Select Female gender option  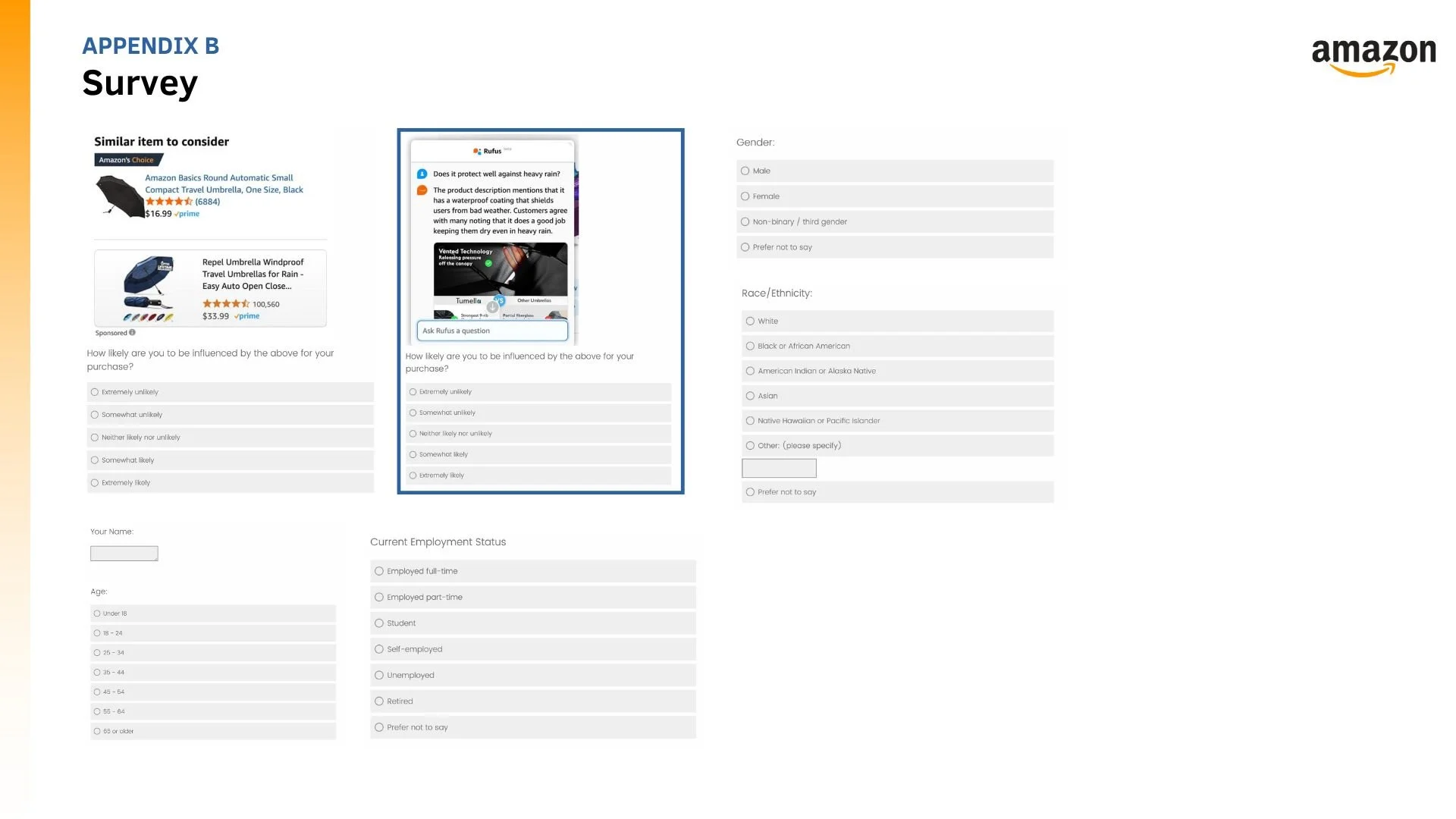745,196
